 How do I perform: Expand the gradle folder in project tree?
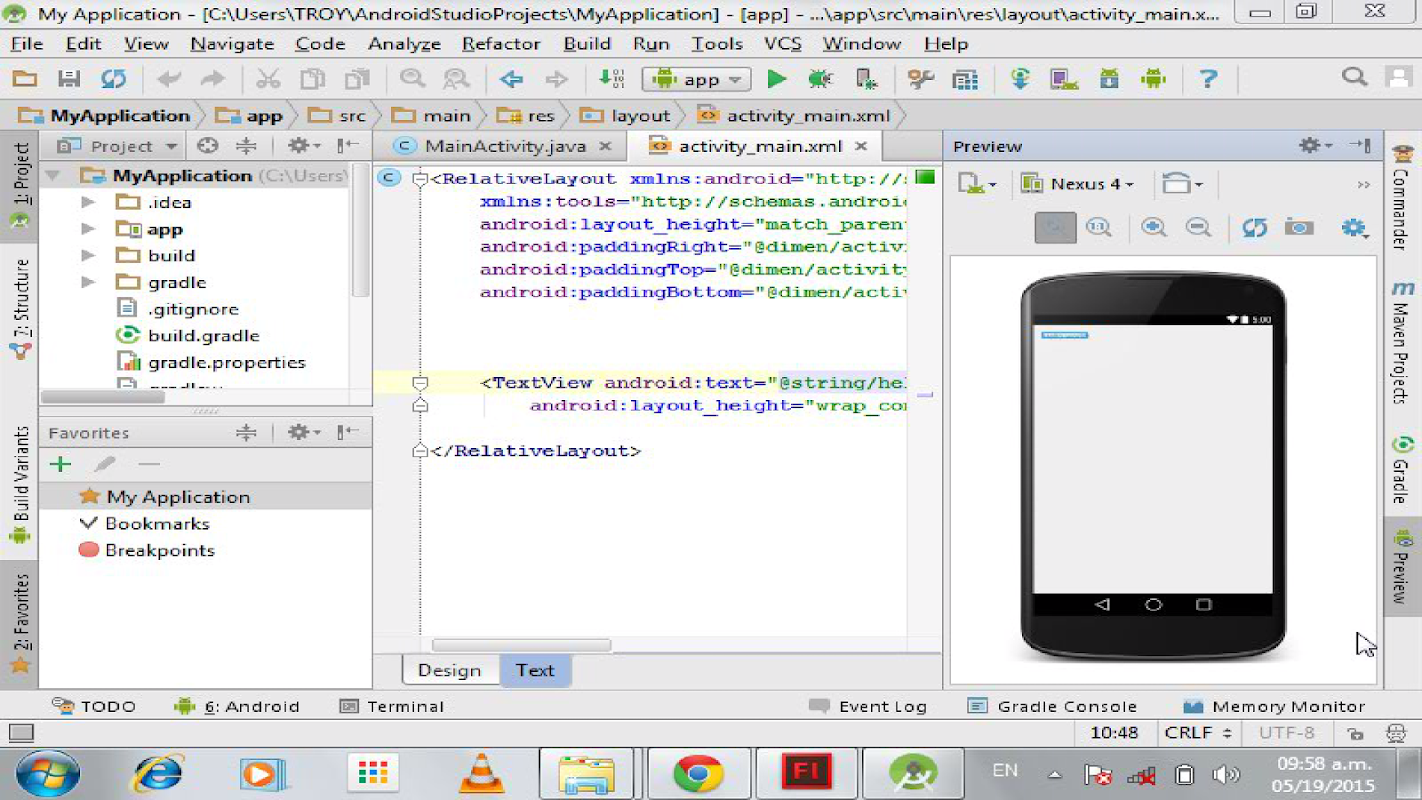pos(89,283)
